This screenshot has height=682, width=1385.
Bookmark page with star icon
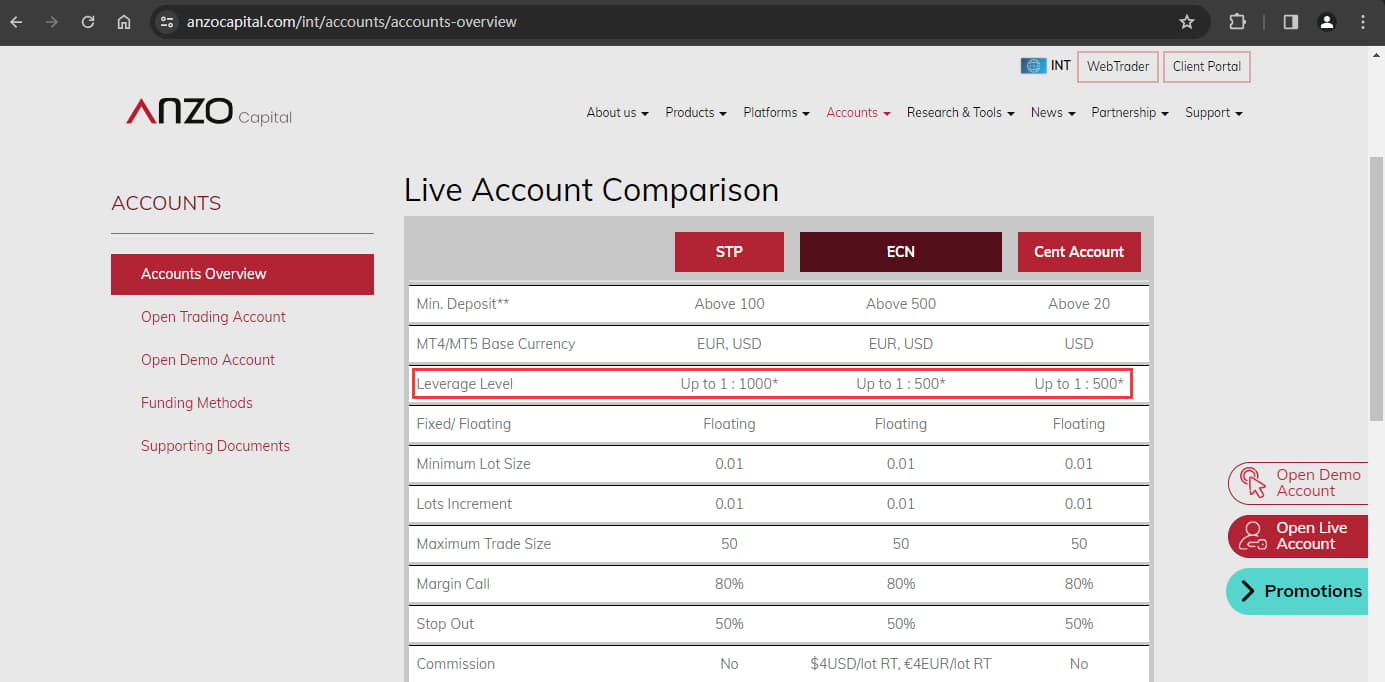click(x=1187, y=21)
